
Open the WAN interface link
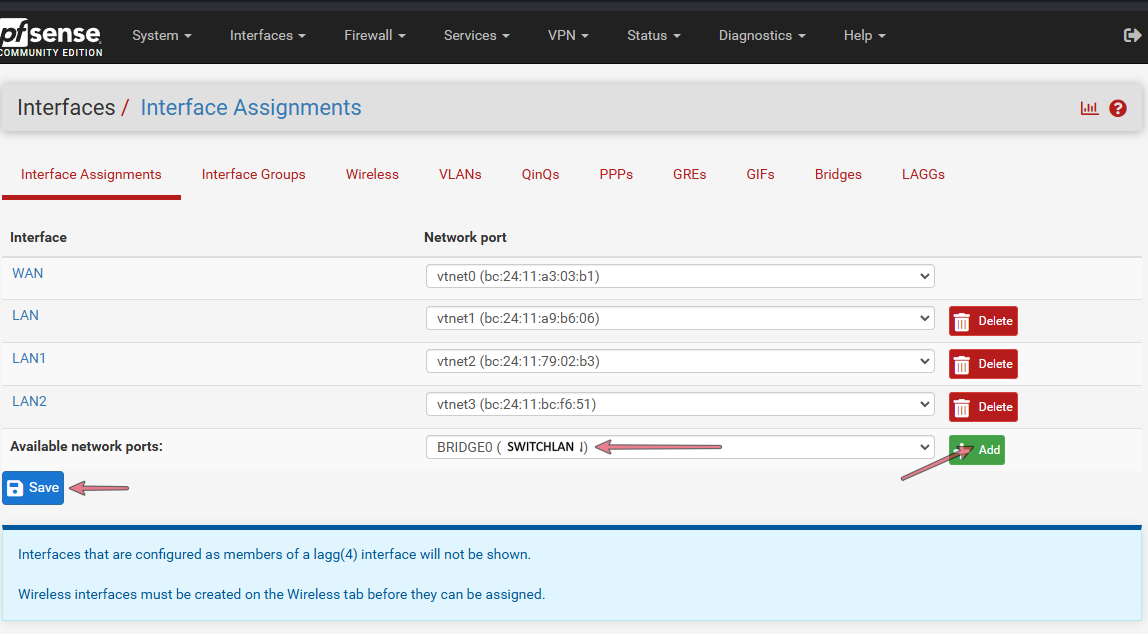(x=27, y=273)
